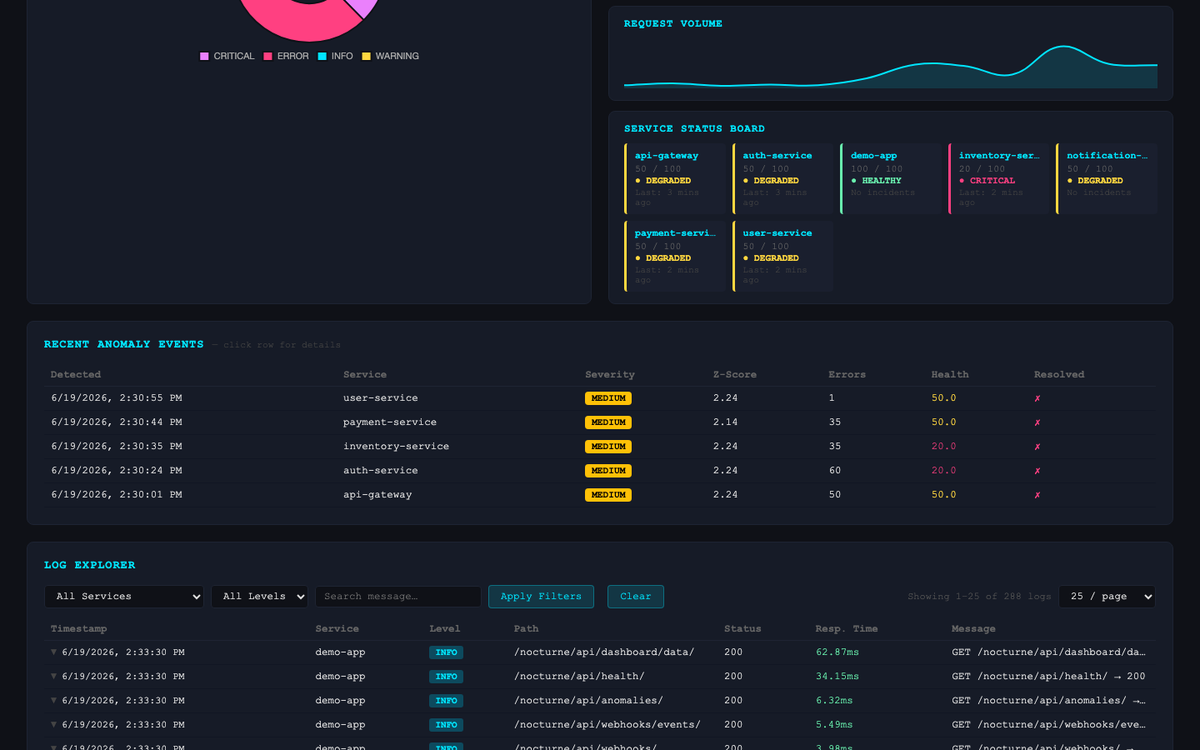Image resolution: width=1200 pixels, height=750 pixels.
Task: Open the All Levels dropdown
Action: pos(260,596)
